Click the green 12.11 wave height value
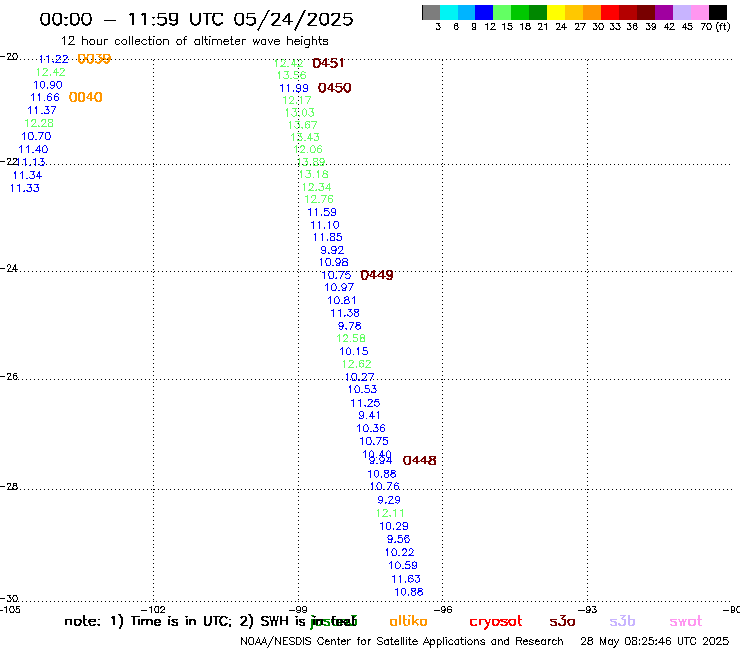 pyautogui.click(x=390, y=513)
